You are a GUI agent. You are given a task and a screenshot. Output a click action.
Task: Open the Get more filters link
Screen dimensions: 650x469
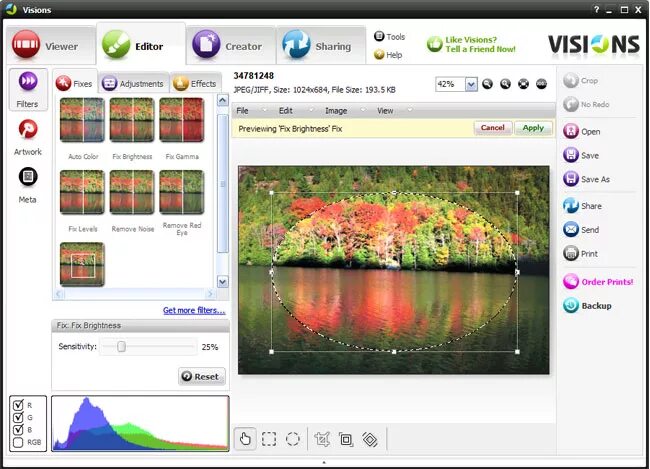click(x=194, y=310)
